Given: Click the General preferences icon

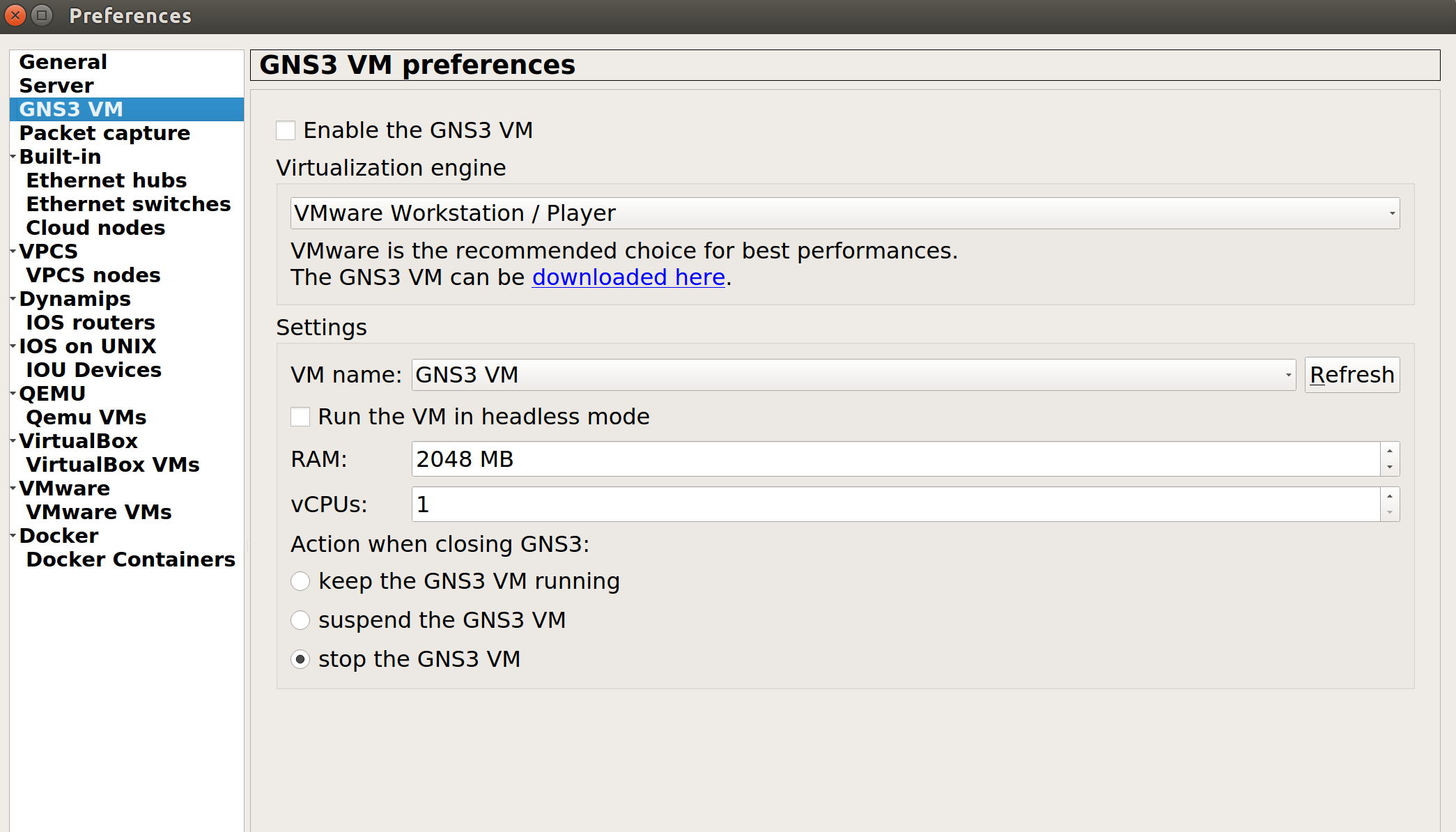Looking at the screenshot, I should (63, 62).
